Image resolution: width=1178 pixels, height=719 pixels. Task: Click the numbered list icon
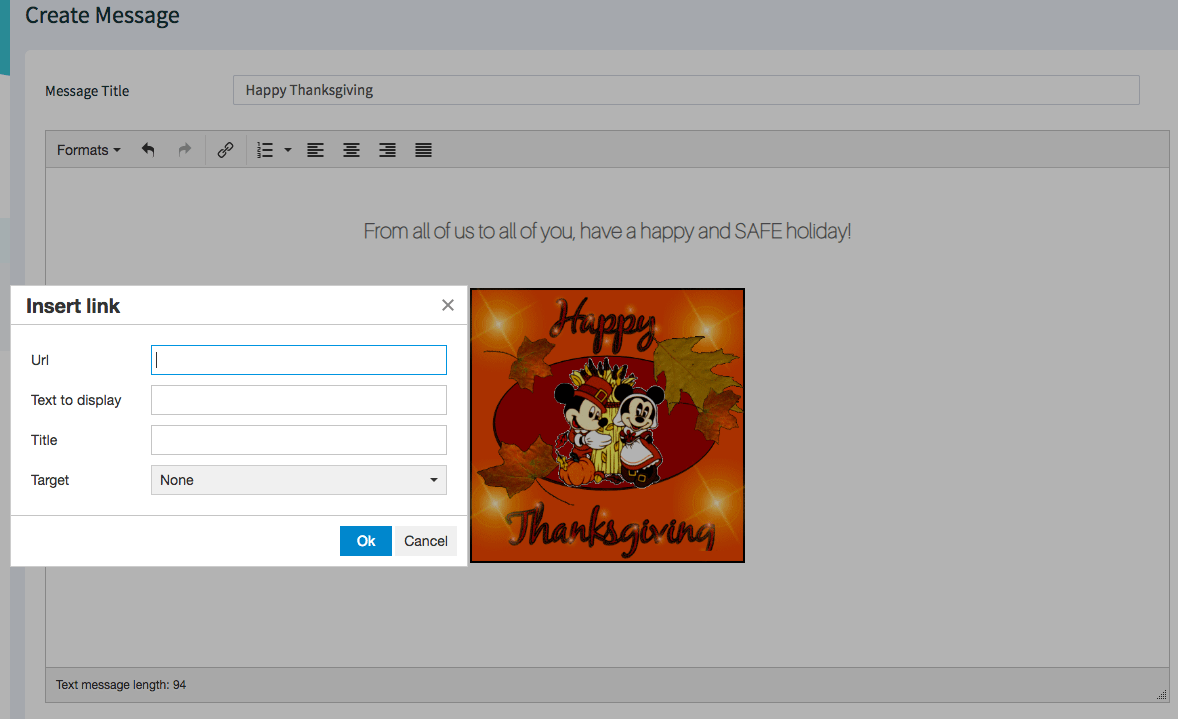[264, 150]
